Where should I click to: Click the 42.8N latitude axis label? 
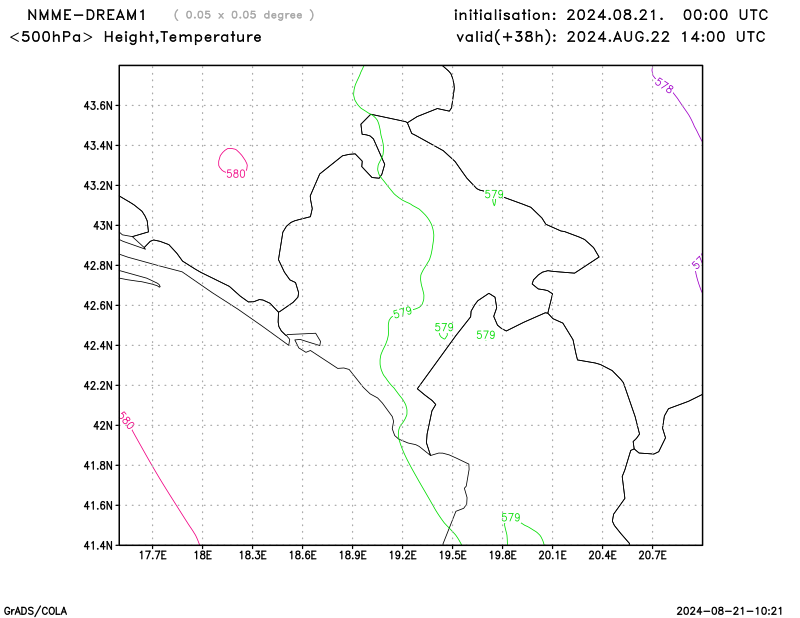[x=98, y=265]
